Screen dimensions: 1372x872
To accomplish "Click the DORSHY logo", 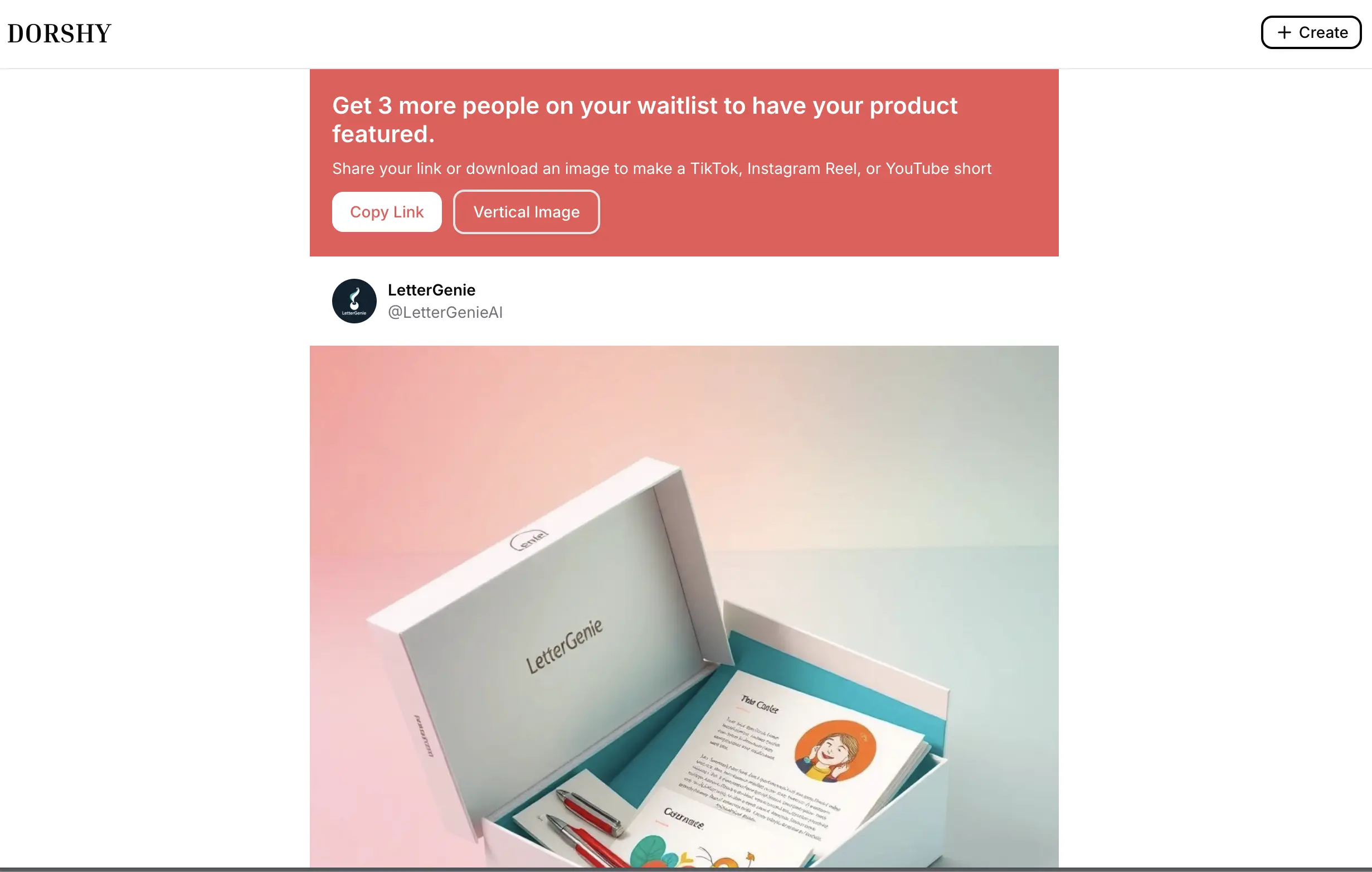I will [59, 33].
